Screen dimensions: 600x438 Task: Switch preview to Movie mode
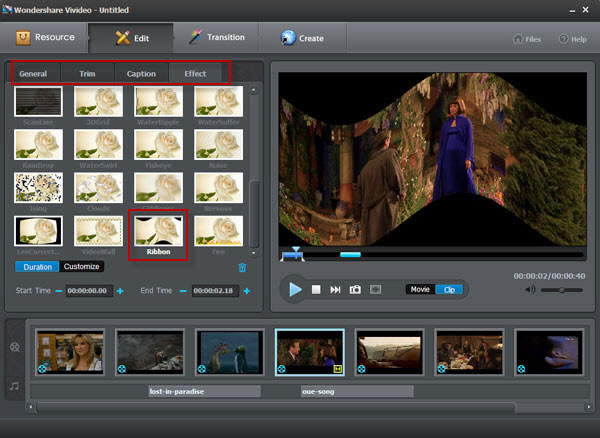[420, 290]
